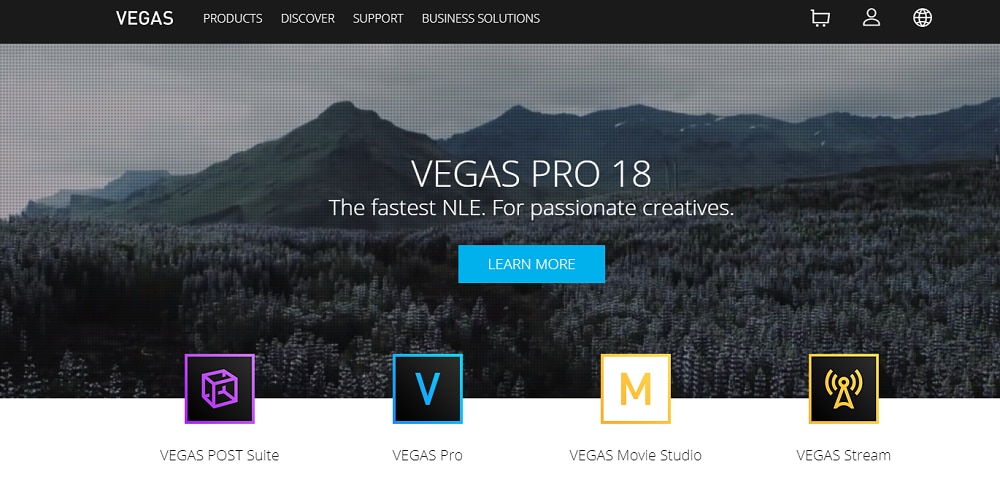Open the DISCOVER menu
This screenshot has height=499, width=1000.
point(307,19)
